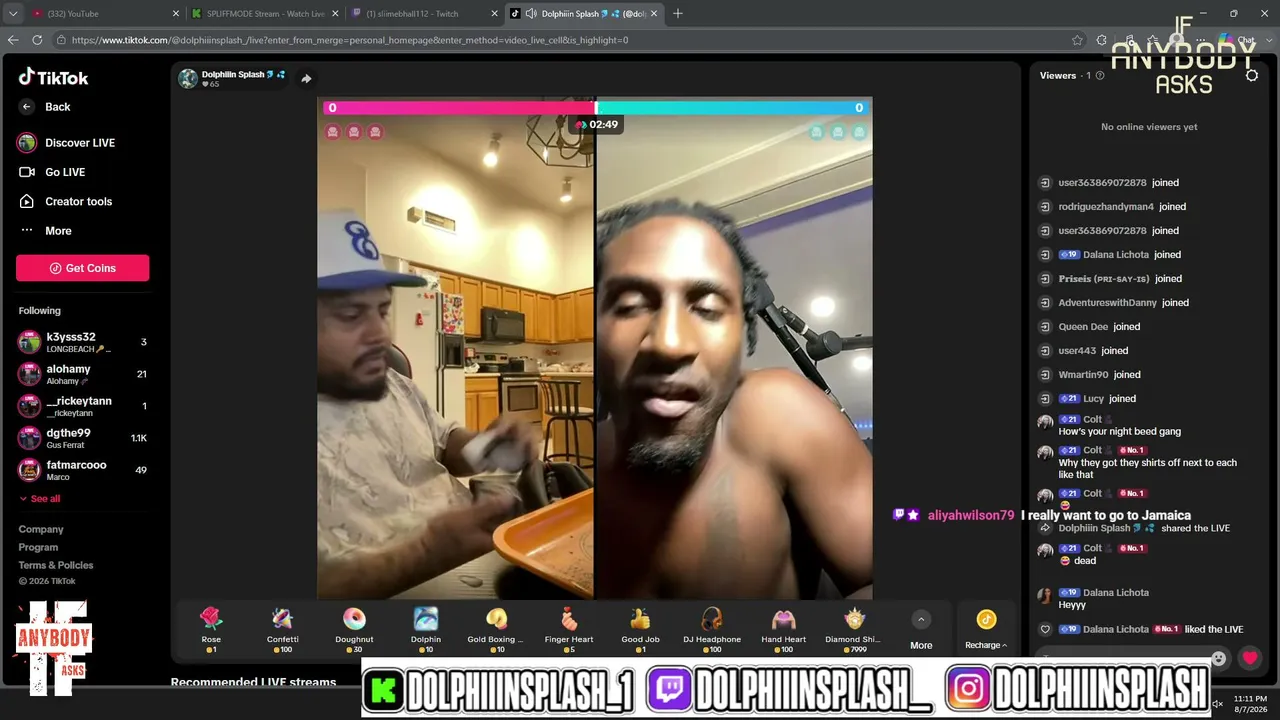
Task: Send the Good Job thumbs-up gift
Action: coord(640,629)
